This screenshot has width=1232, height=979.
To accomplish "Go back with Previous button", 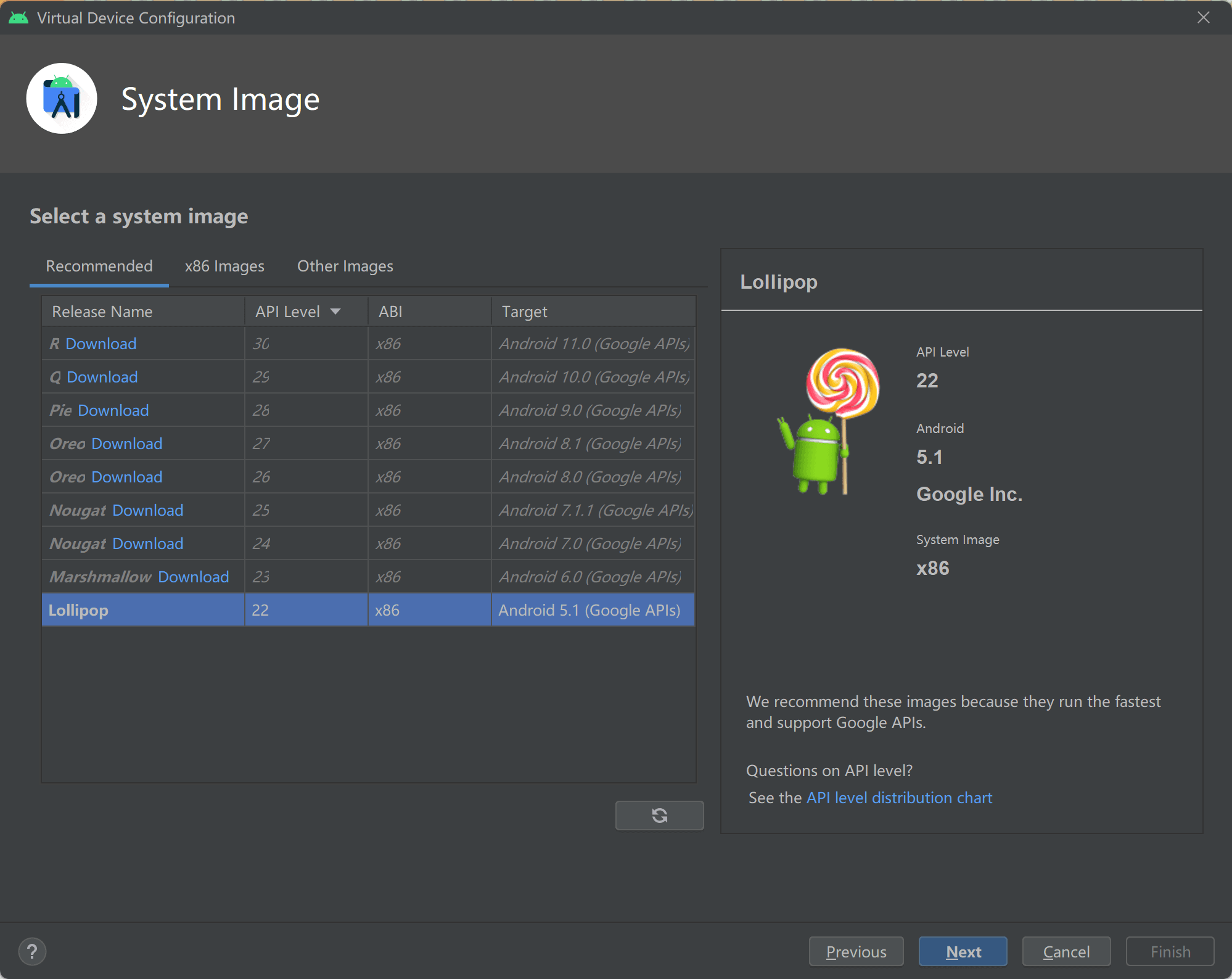I will pos(856,951).
